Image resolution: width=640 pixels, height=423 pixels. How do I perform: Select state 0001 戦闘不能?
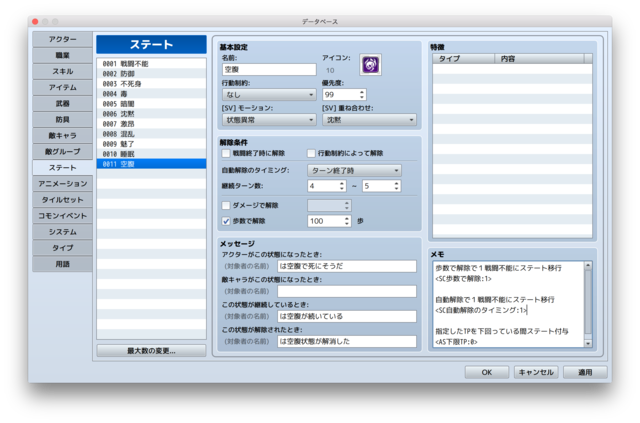coord(151,64)
